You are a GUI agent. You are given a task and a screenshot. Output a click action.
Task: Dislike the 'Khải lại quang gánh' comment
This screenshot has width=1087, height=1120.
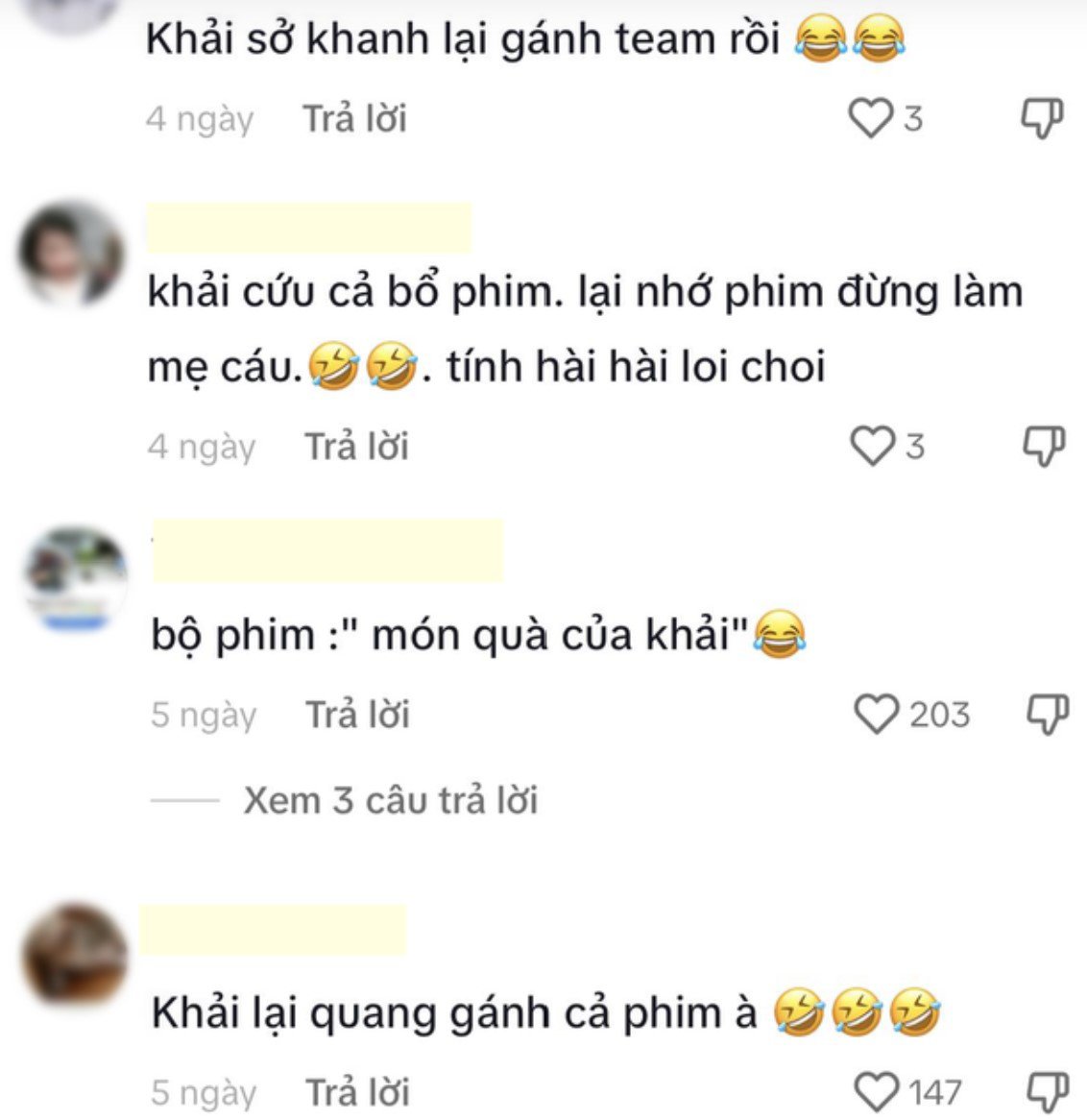pyautogui.click(x=1047, y=1093)
